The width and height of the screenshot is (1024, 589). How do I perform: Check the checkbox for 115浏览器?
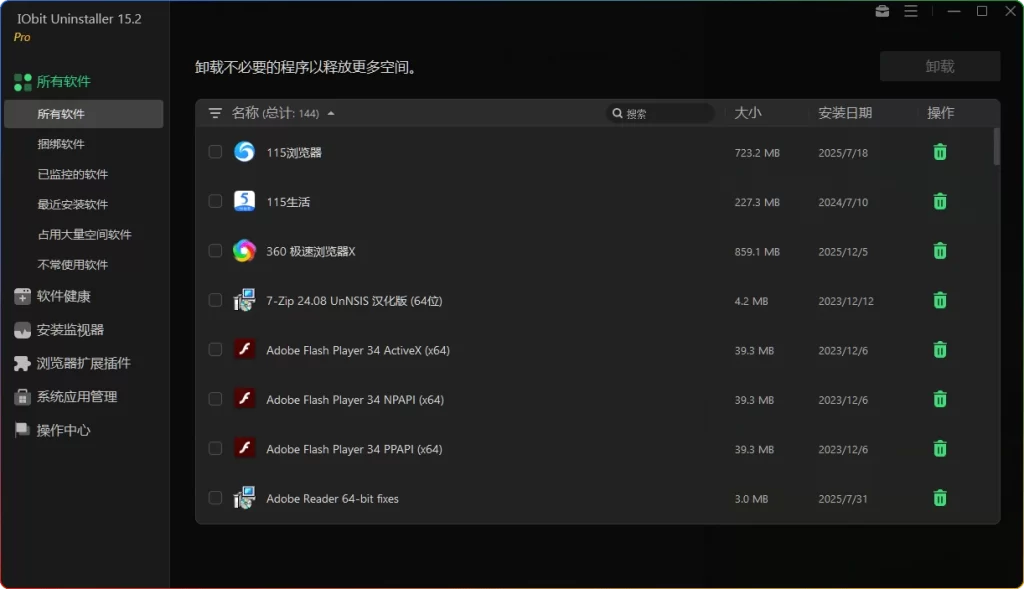point(215,152)
